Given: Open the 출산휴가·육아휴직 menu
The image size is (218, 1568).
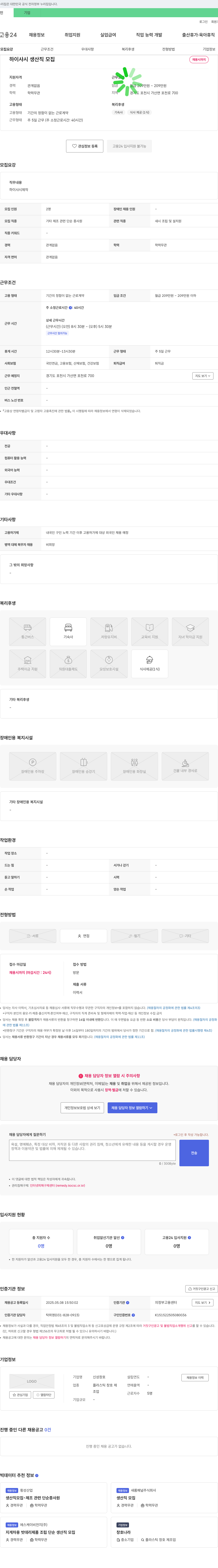Looking at the screenshot, I should pos(198,35).
